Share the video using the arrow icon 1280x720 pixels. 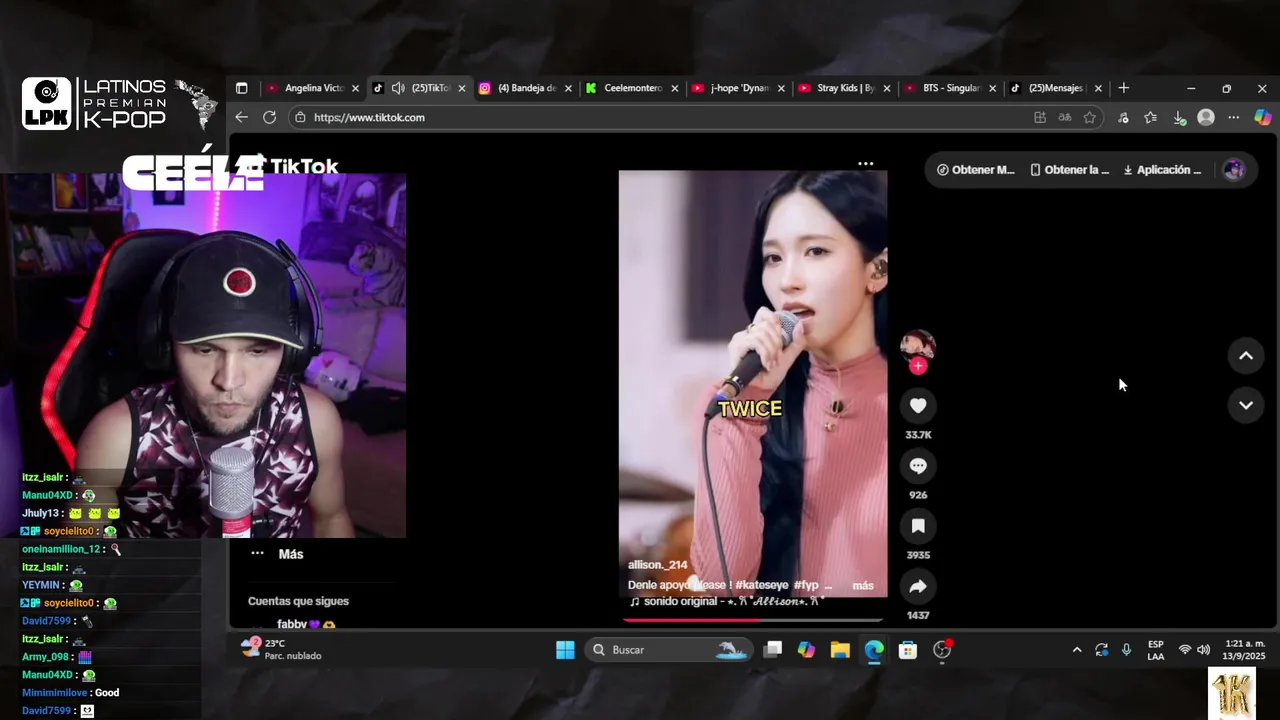pos(917,586)
